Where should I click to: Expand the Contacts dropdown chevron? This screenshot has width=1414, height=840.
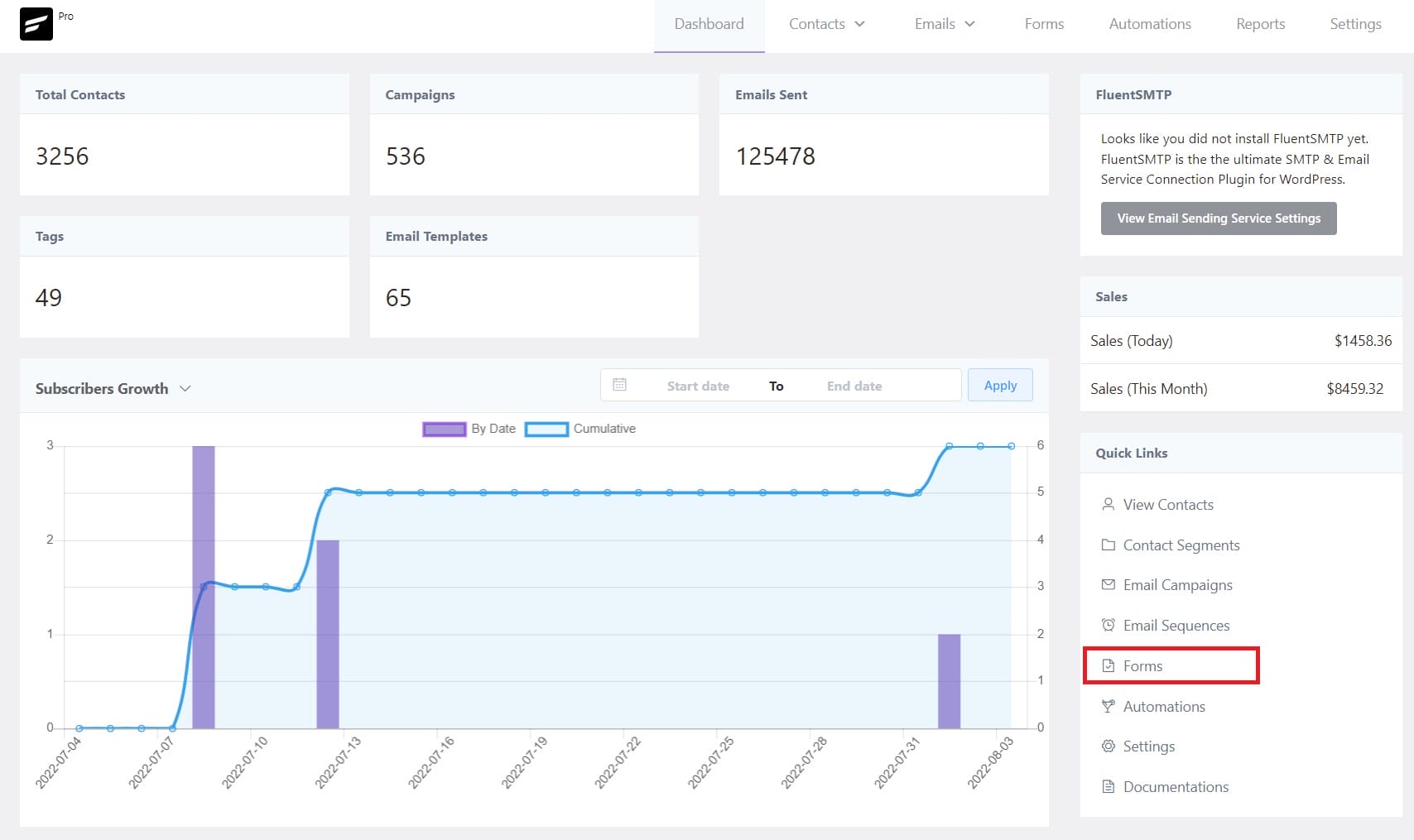coord(859,24)
